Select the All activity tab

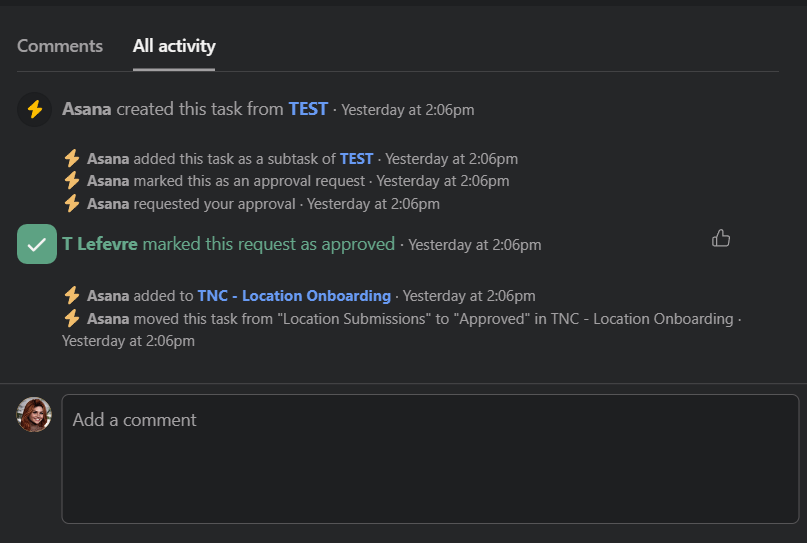(174, 46)
